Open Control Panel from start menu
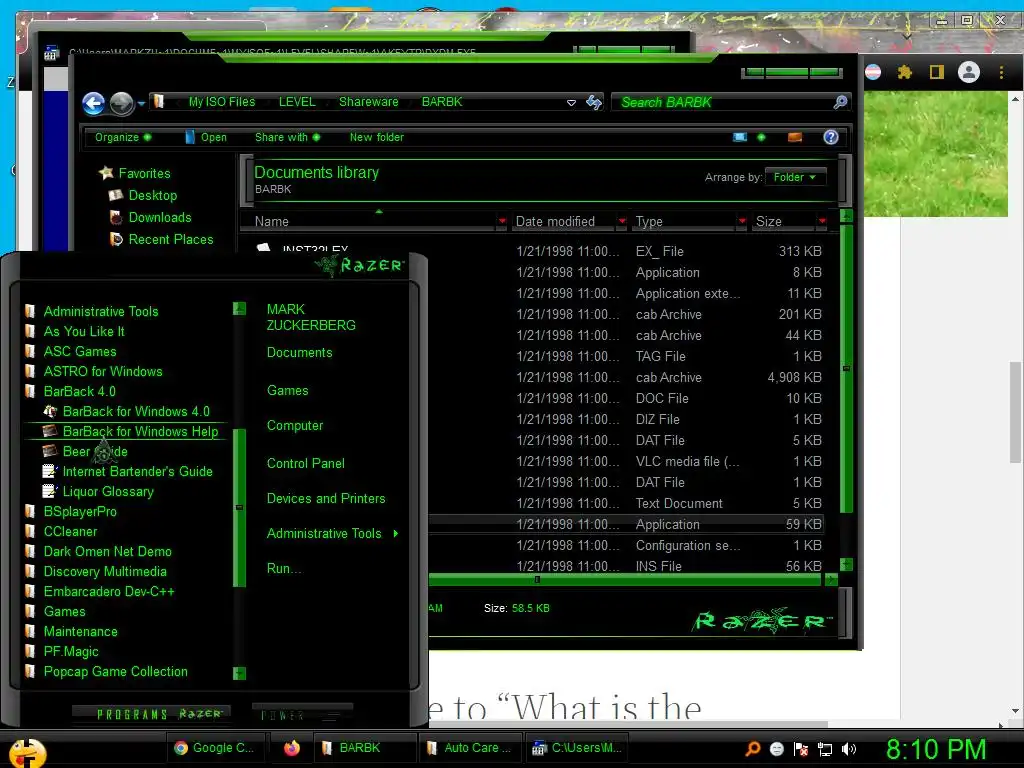The image size is (1024, 768). [x=306, y=464]
